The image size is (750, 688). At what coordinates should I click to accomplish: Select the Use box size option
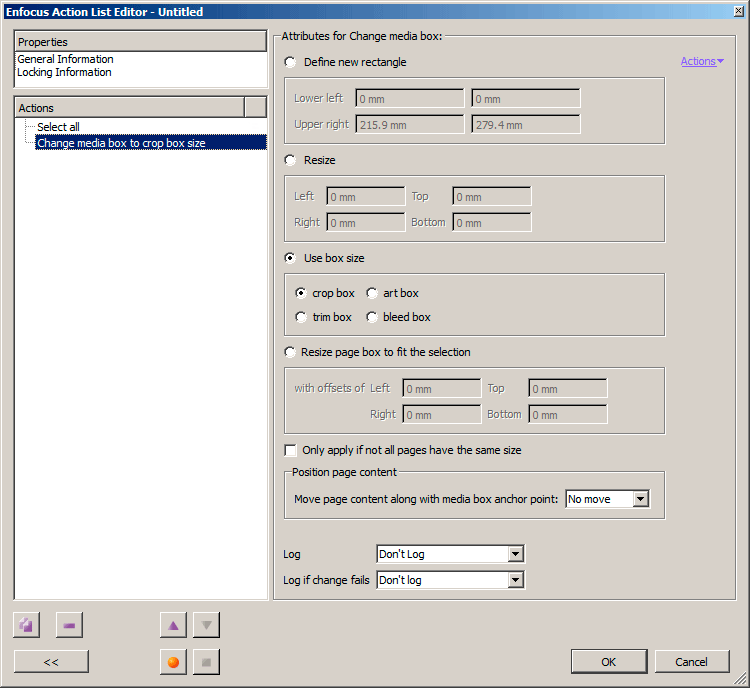(x=290, y=258)
